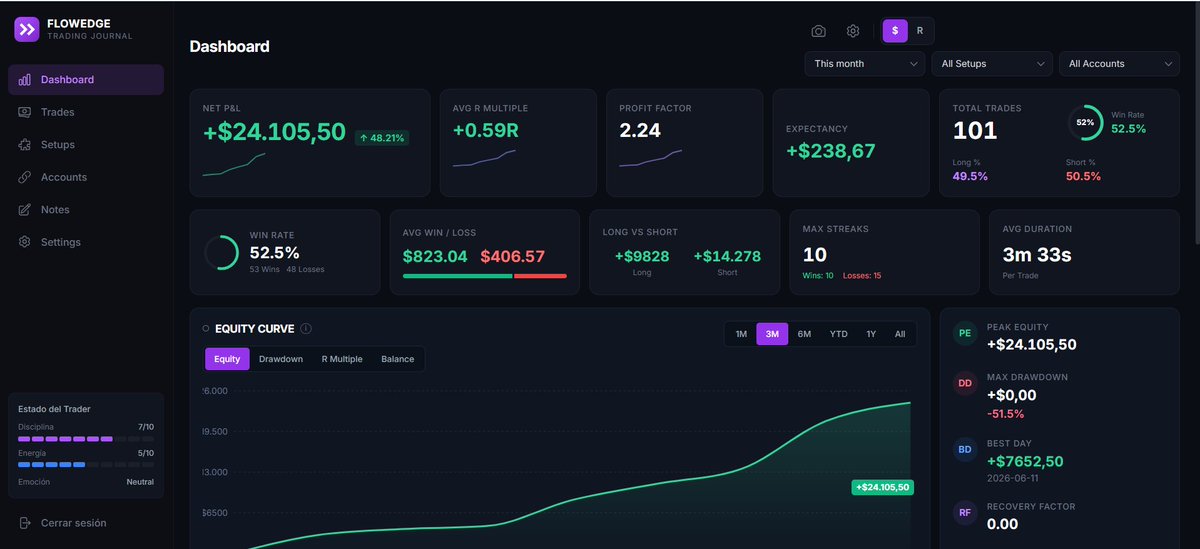Go to the Accounts page

tap(86, 177)
